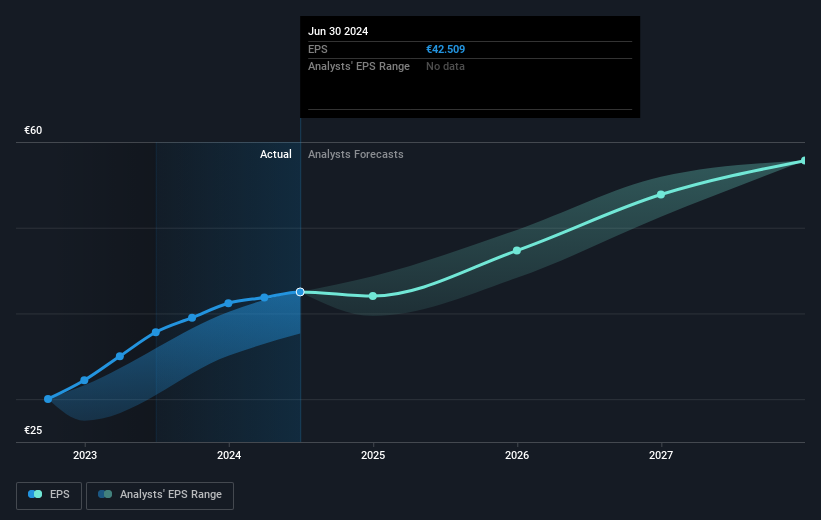Click the €60 y-axis label
Viewport: 821px width, 520px height.
point(33,130)
